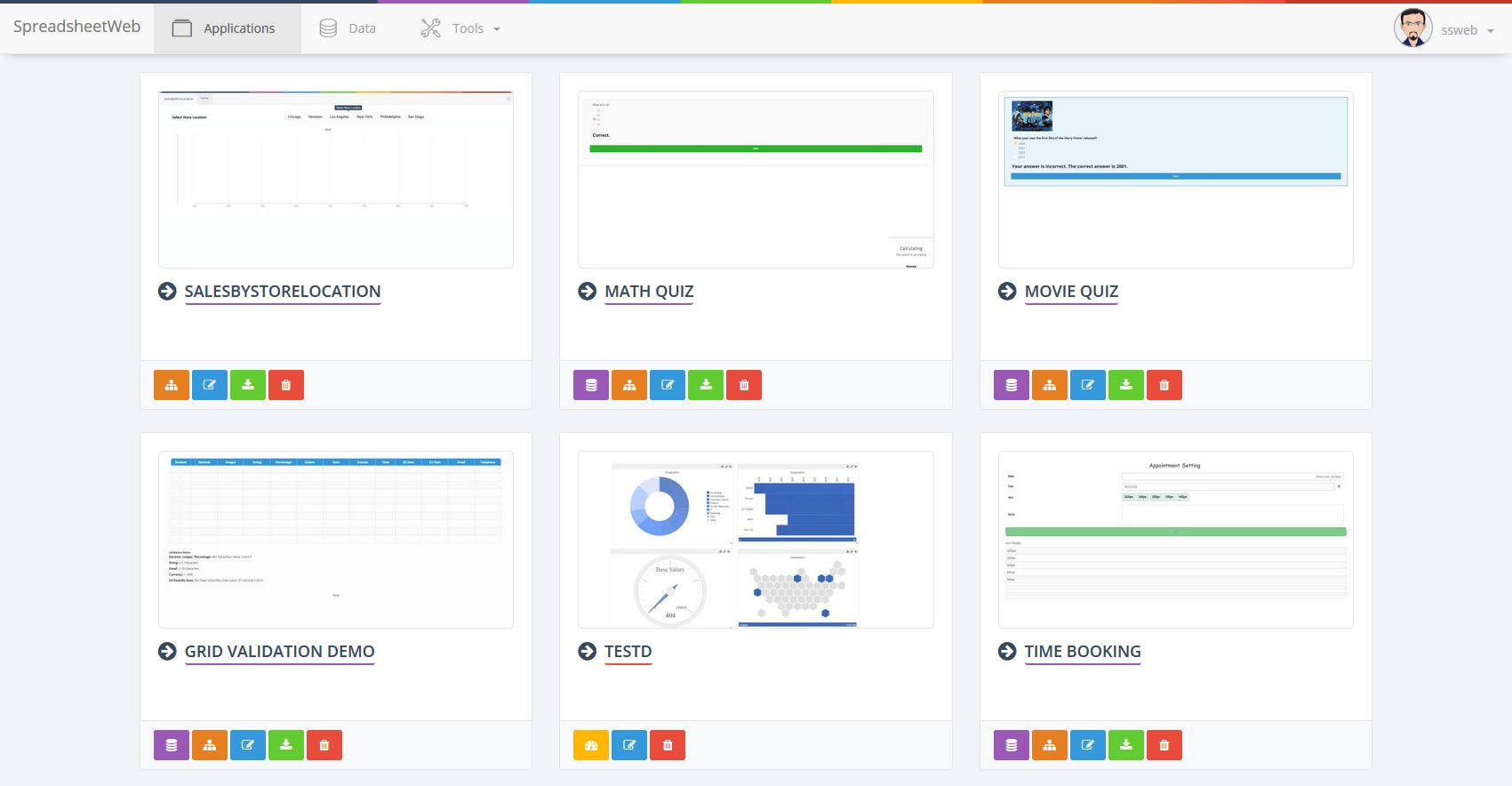Open hierarchy icon for GRID VALIDATION DEMO
This screenshot has width=1512, height=786.
pyautogui.click(x=210, y=745)
